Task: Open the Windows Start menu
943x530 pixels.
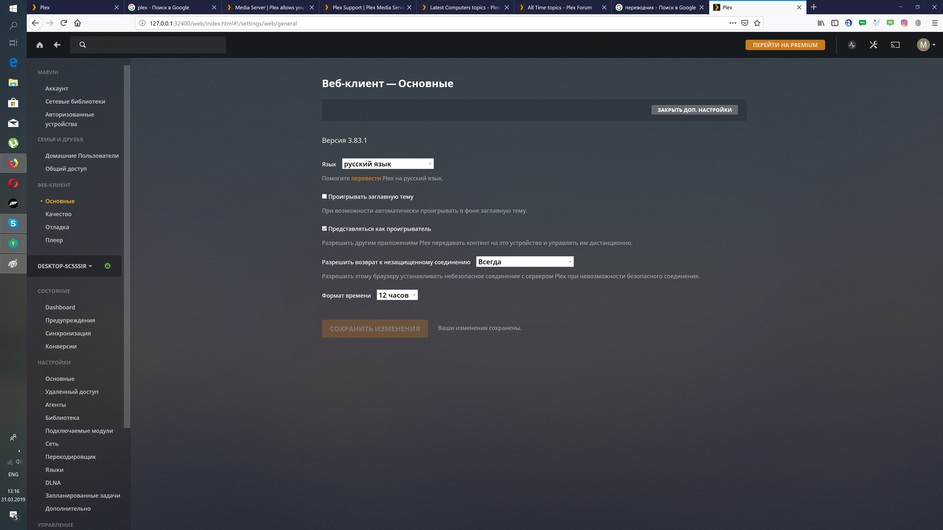Action: tap(13, 8)
